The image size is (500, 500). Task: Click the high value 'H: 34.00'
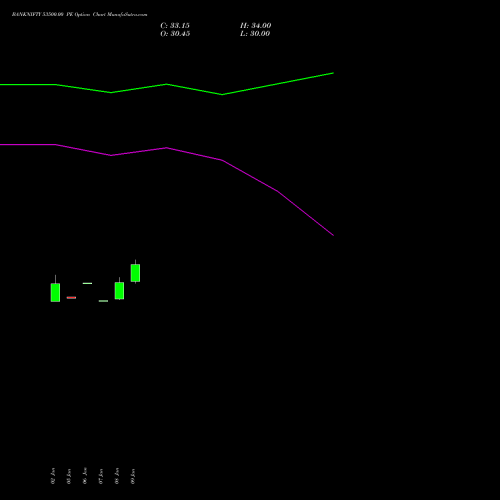(x=256, y=26)
